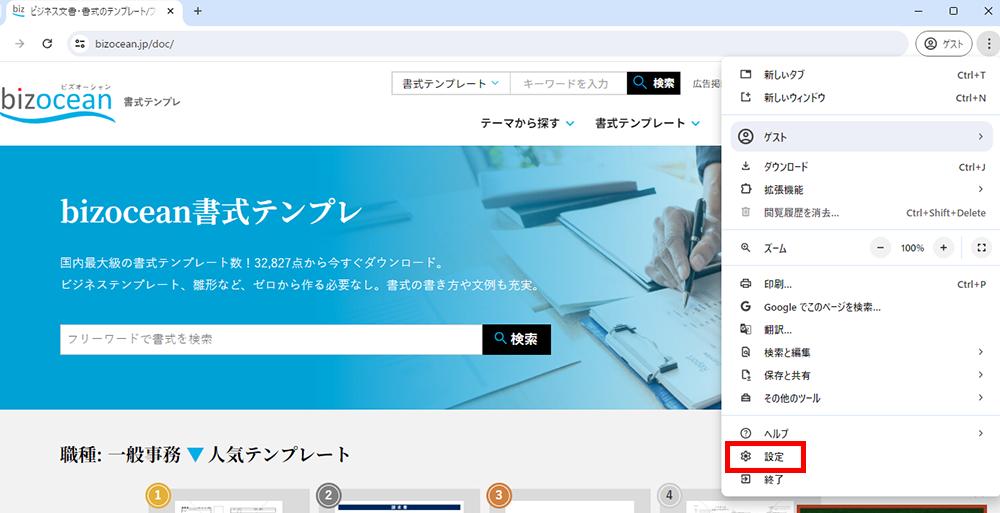Click the magnifier zoom icon in the menu
The width and height of the screenshot is (1000, 513).
pyautogui.click(x=746, y=248)
